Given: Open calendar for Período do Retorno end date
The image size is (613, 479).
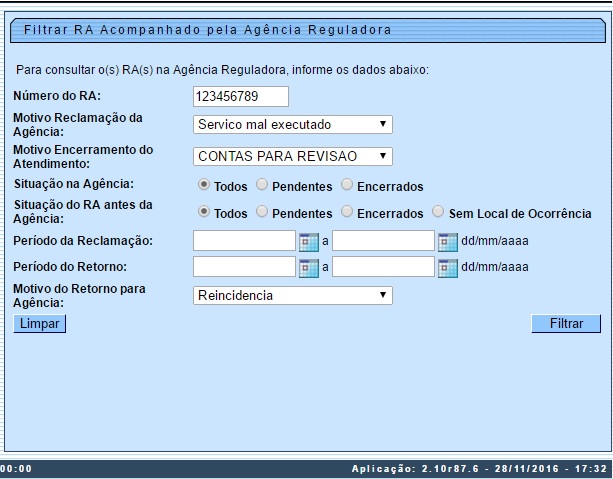Looking at the screenshot, I should click(447, 267).
